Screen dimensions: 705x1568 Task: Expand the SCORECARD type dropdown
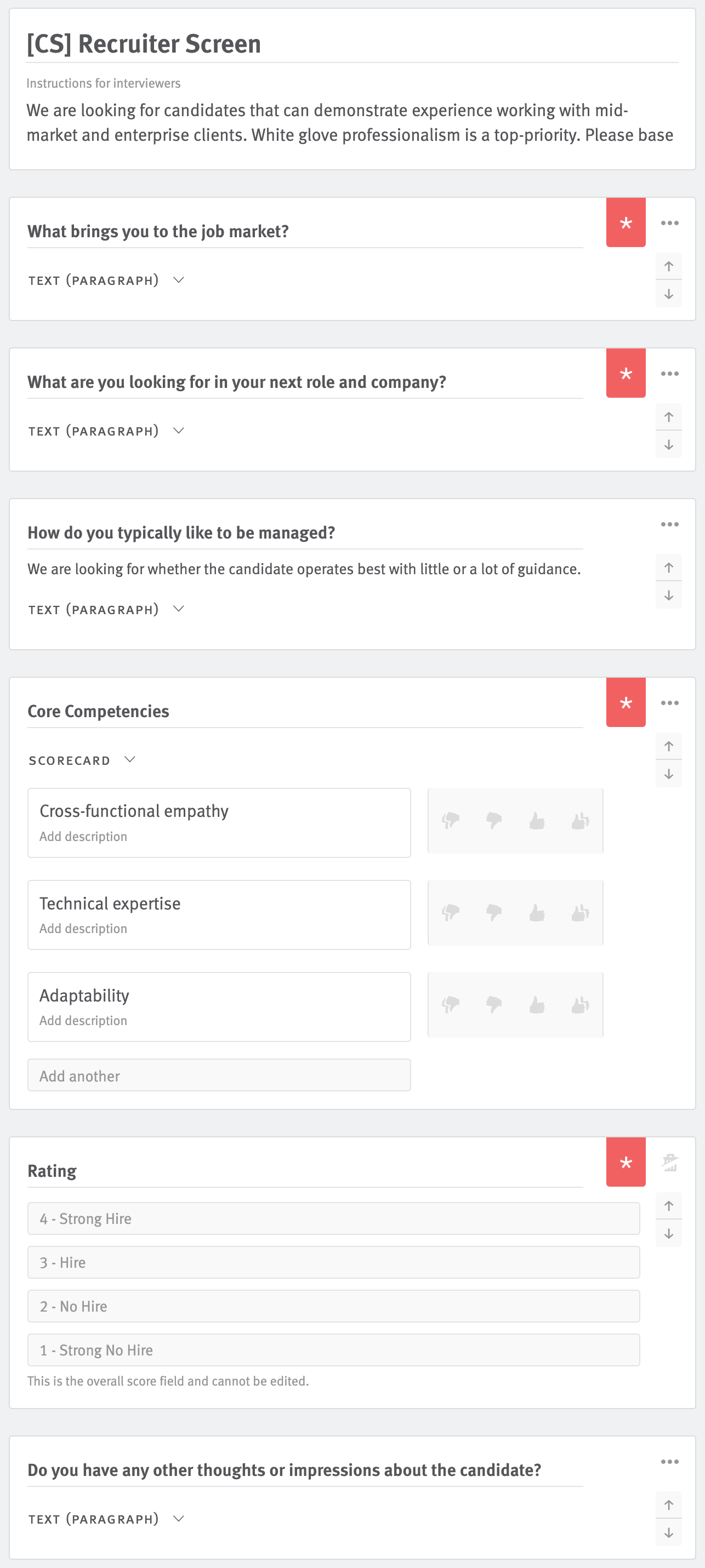pyautogui.click(x=129, y=759)
